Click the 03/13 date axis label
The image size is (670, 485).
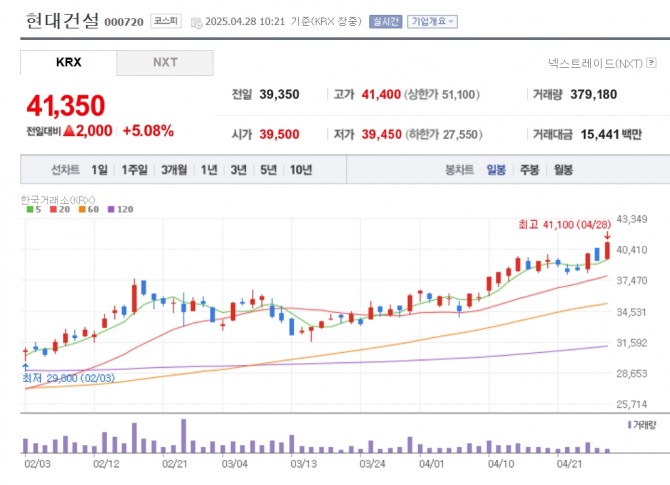tap(303, 464)
